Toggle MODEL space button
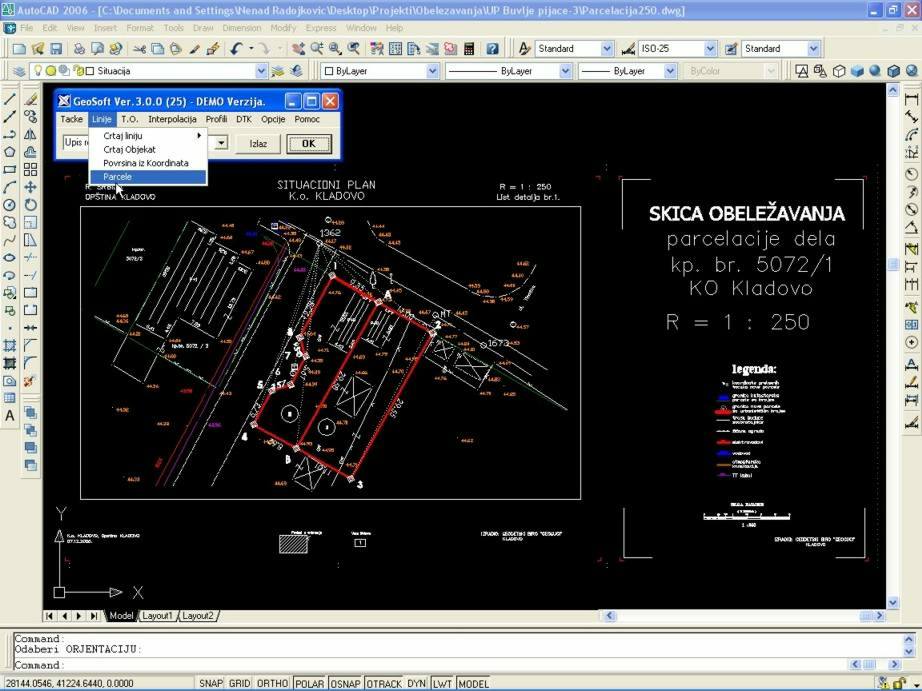This screenshot has width=922, height=691. pyautogui.click(x=473, y=683)
